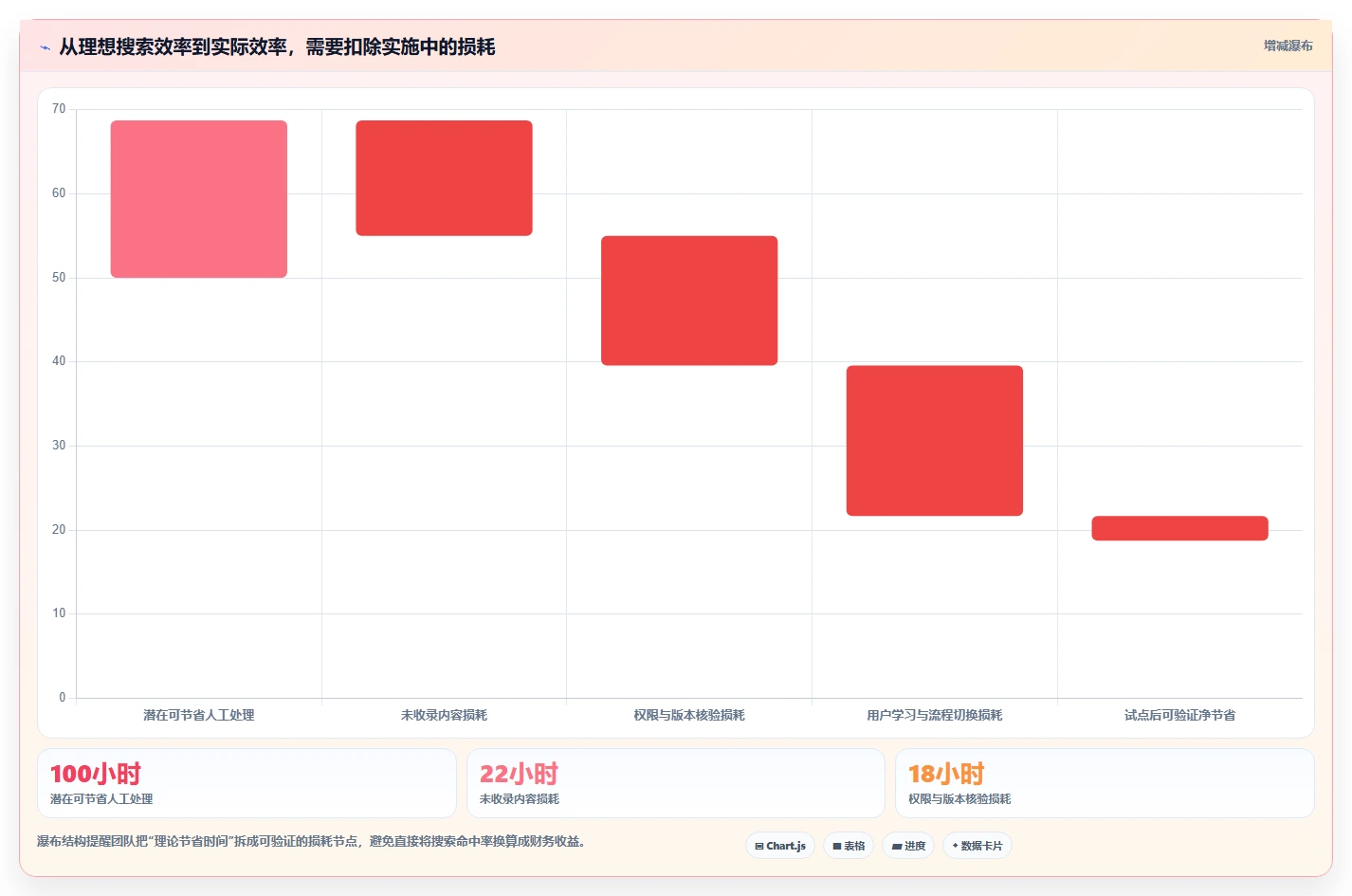Select the 权限与版本核验损耗 red bar
The image size is (1352, 896).
[x=689, y=301]
